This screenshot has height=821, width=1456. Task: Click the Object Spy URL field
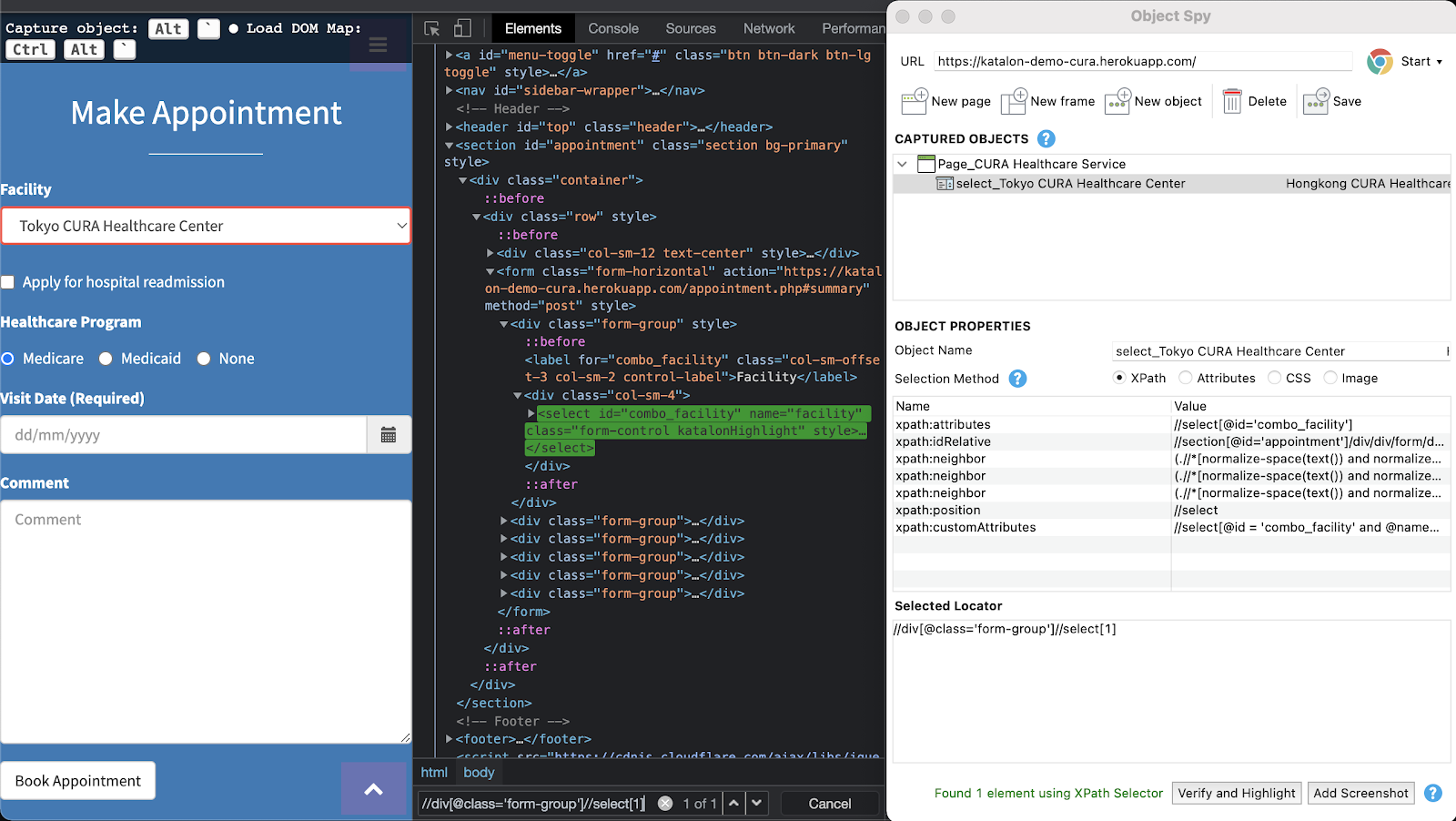click(1144, 61)
